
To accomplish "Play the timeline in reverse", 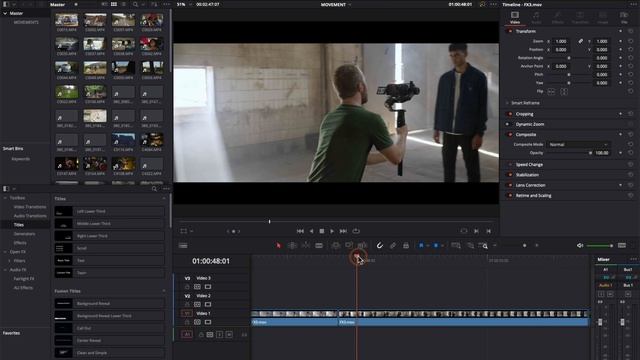I will (x=311, y=231).
